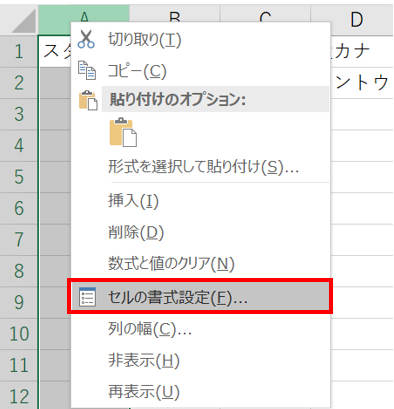Choose the large Paste clipboard option button
This screenshot has height=409, width=394.
pos(123,132)
